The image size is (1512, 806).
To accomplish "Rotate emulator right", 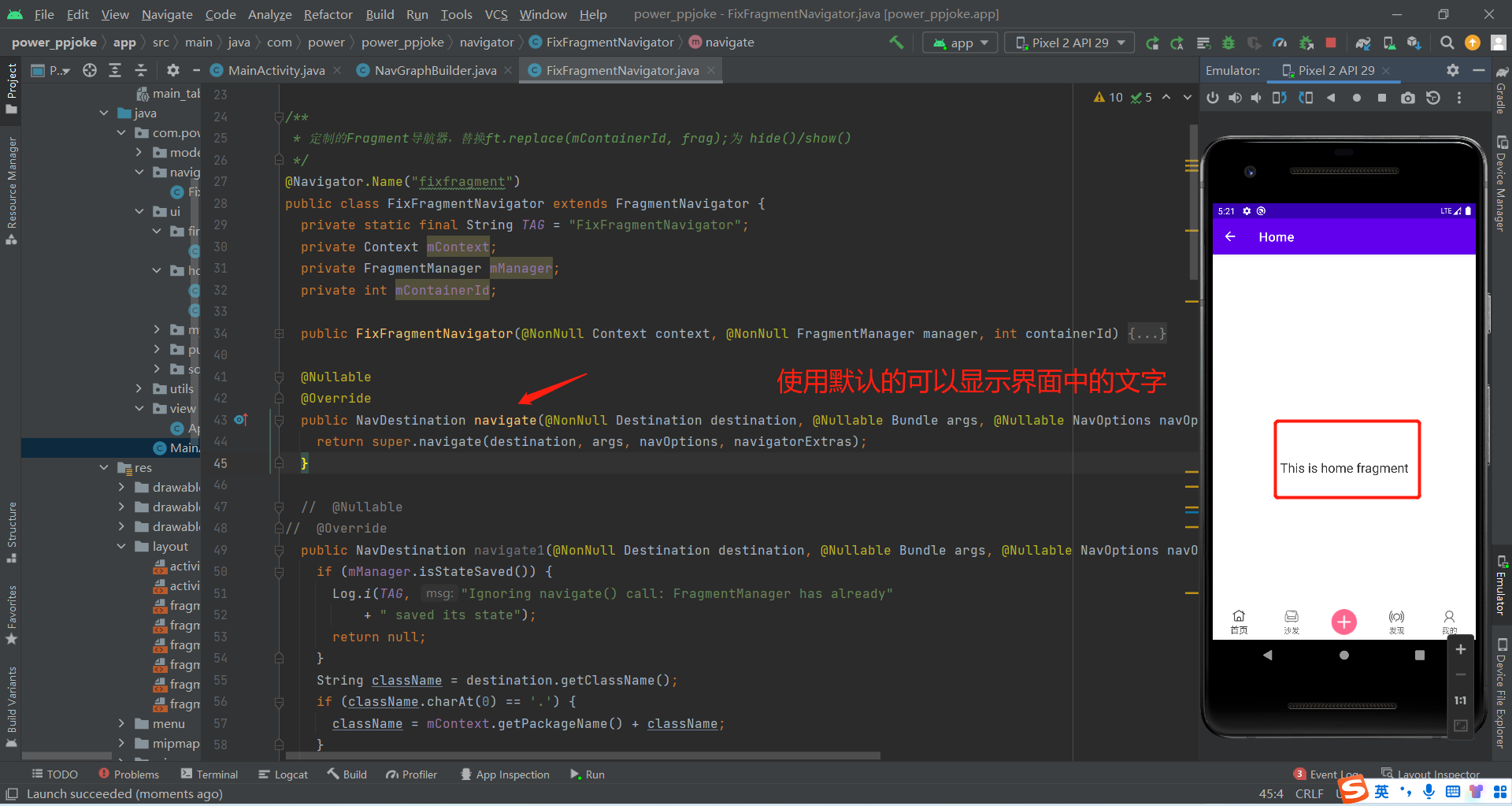I will [1306, 98].
